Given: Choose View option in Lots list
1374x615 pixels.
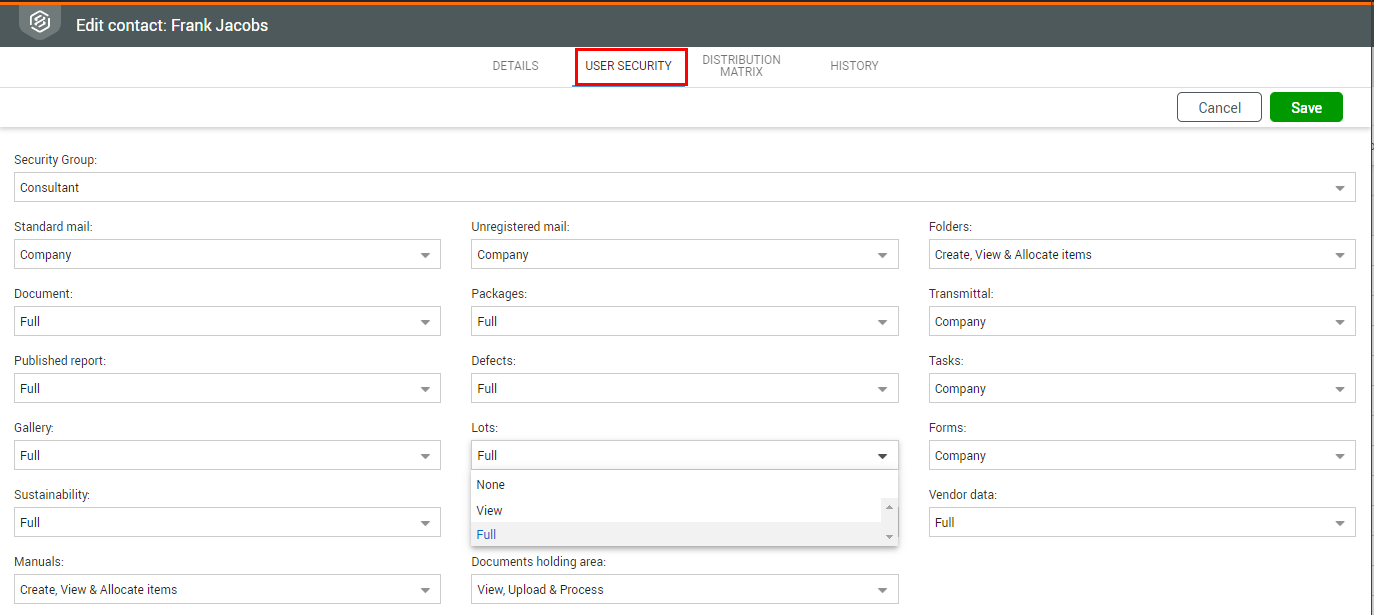Looking at the screenshot, I should [490, 510].
